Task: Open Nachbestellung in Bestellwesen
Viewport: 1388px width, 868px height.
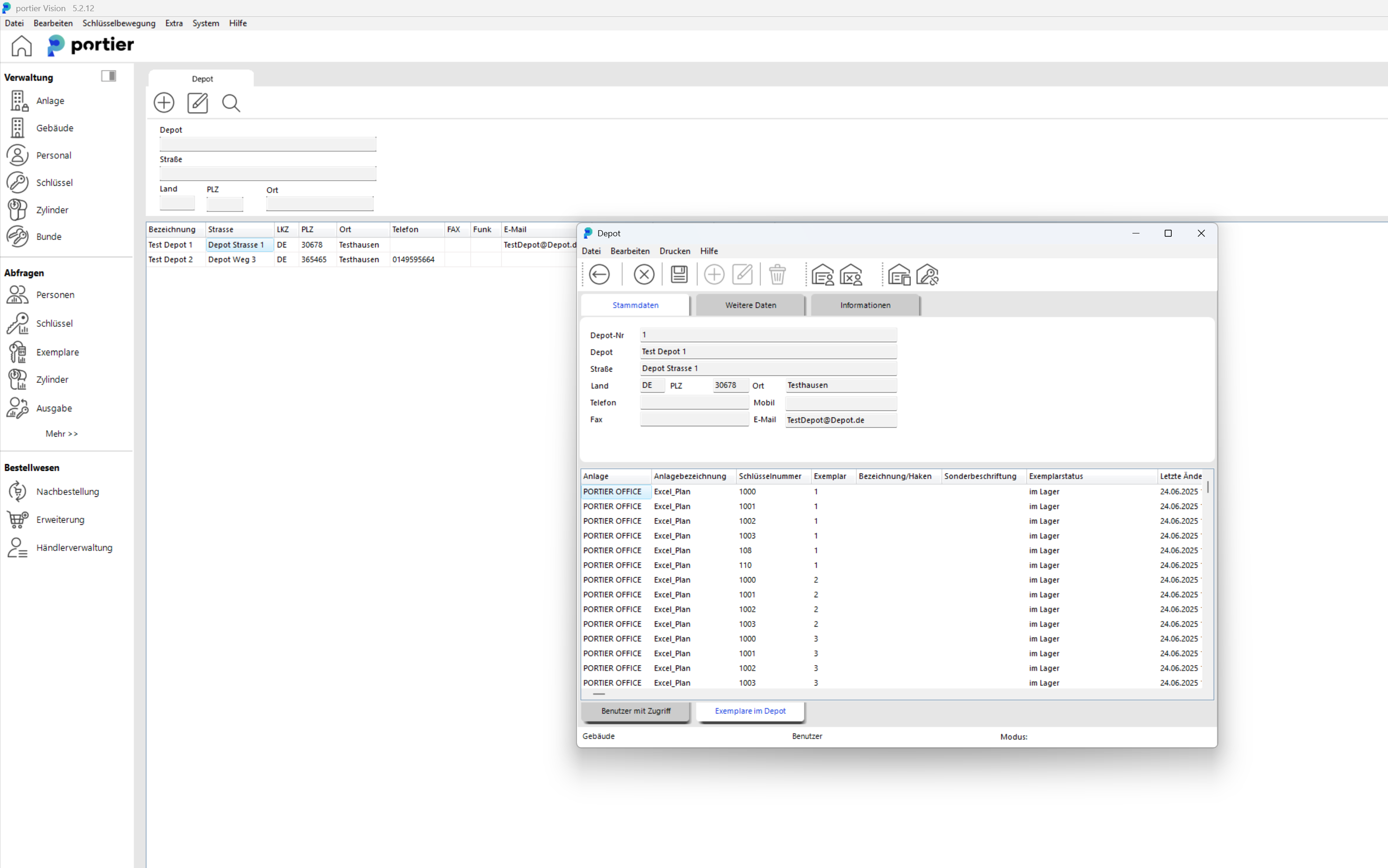Action: coord(67,491)
